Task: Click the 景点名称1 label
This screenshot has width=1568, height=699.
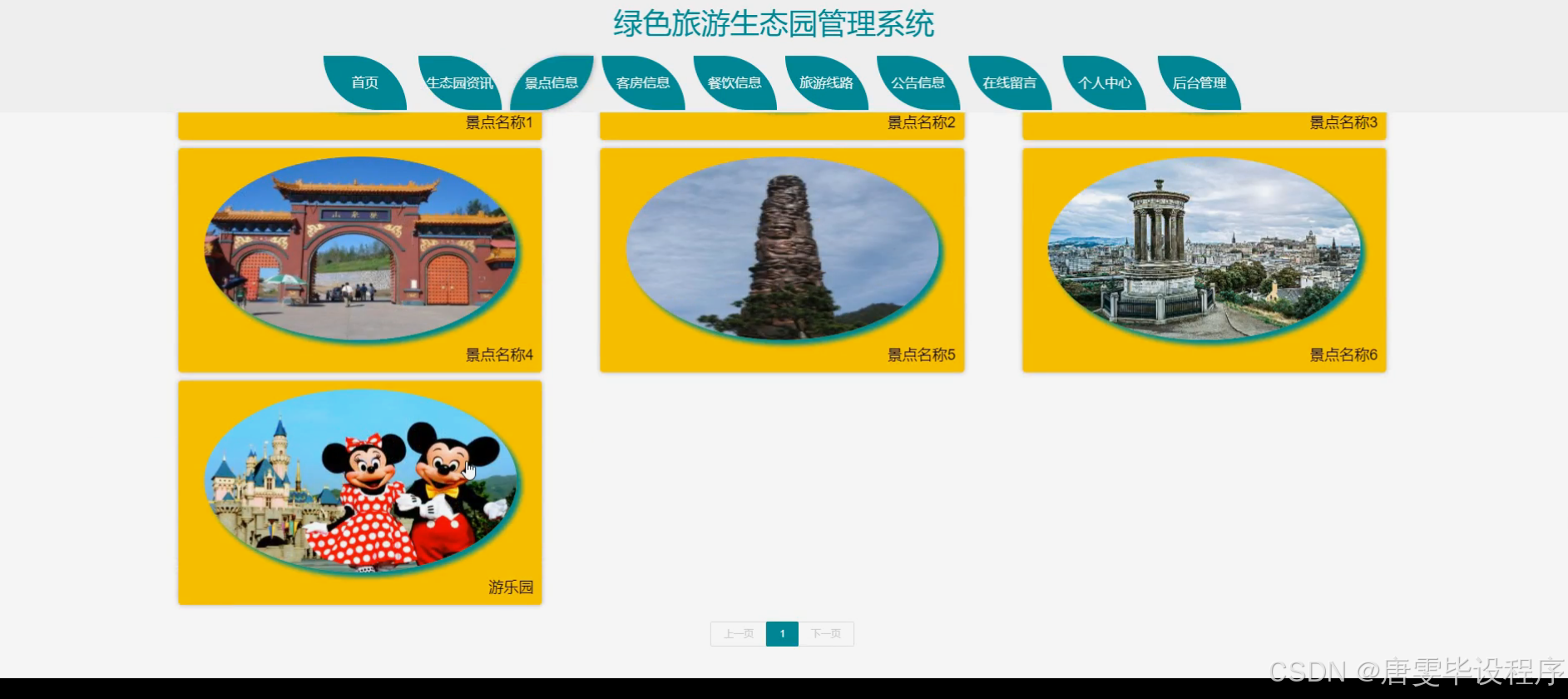Action: coord(499,122)
